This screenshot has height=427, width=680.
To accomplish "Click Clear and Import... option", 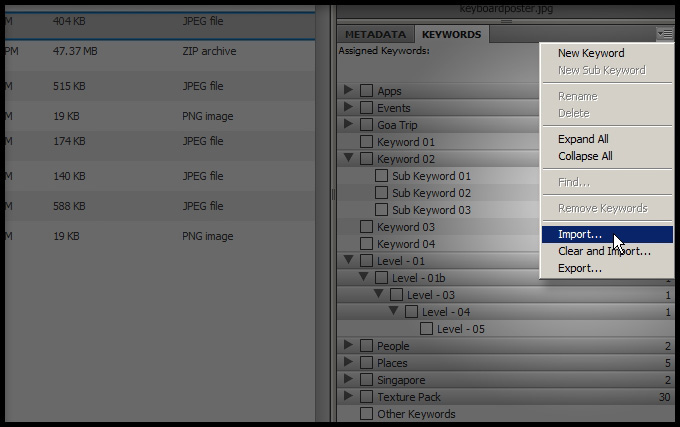I will (604, 251).
